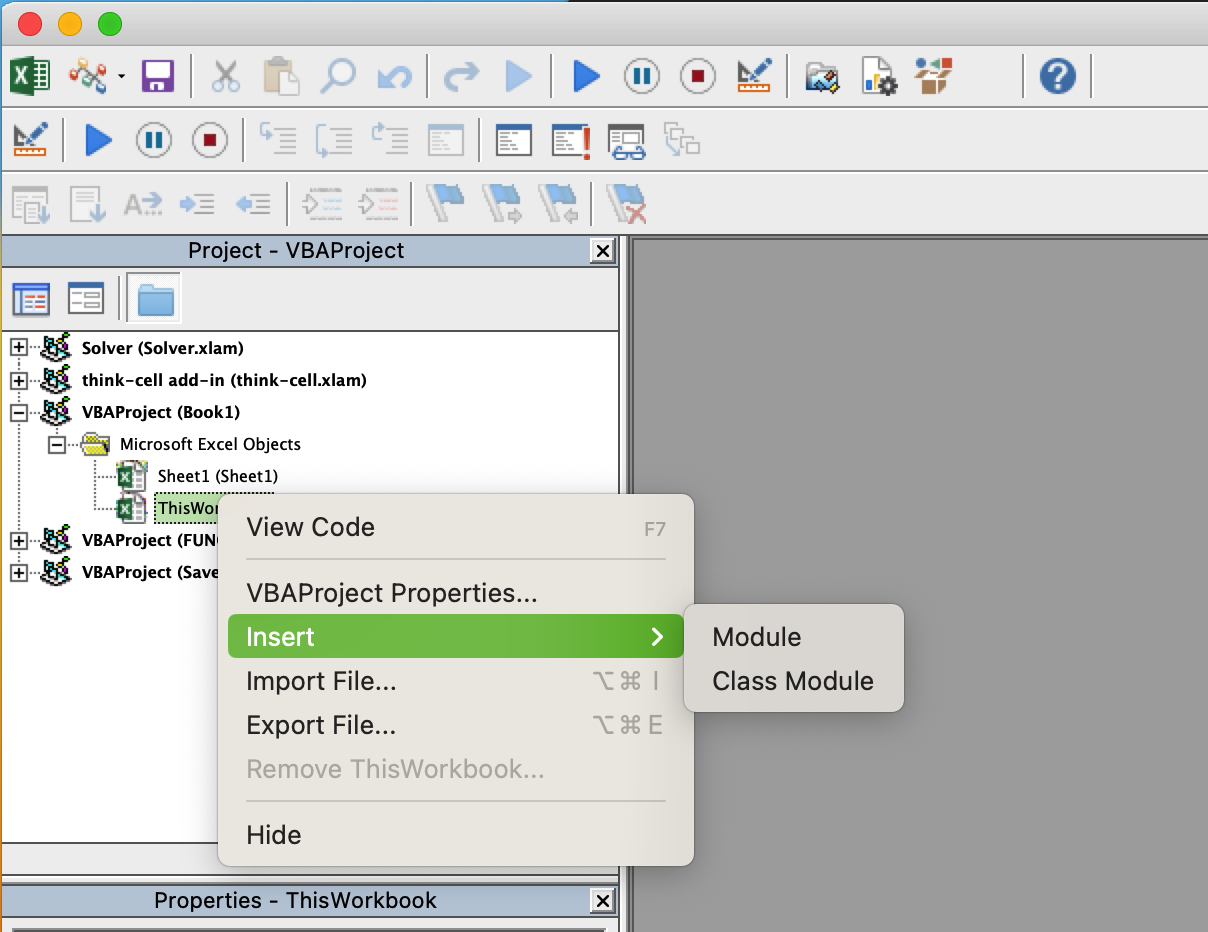
Task: Click Insert in the context menu
Action: click(x=456, y=637)
